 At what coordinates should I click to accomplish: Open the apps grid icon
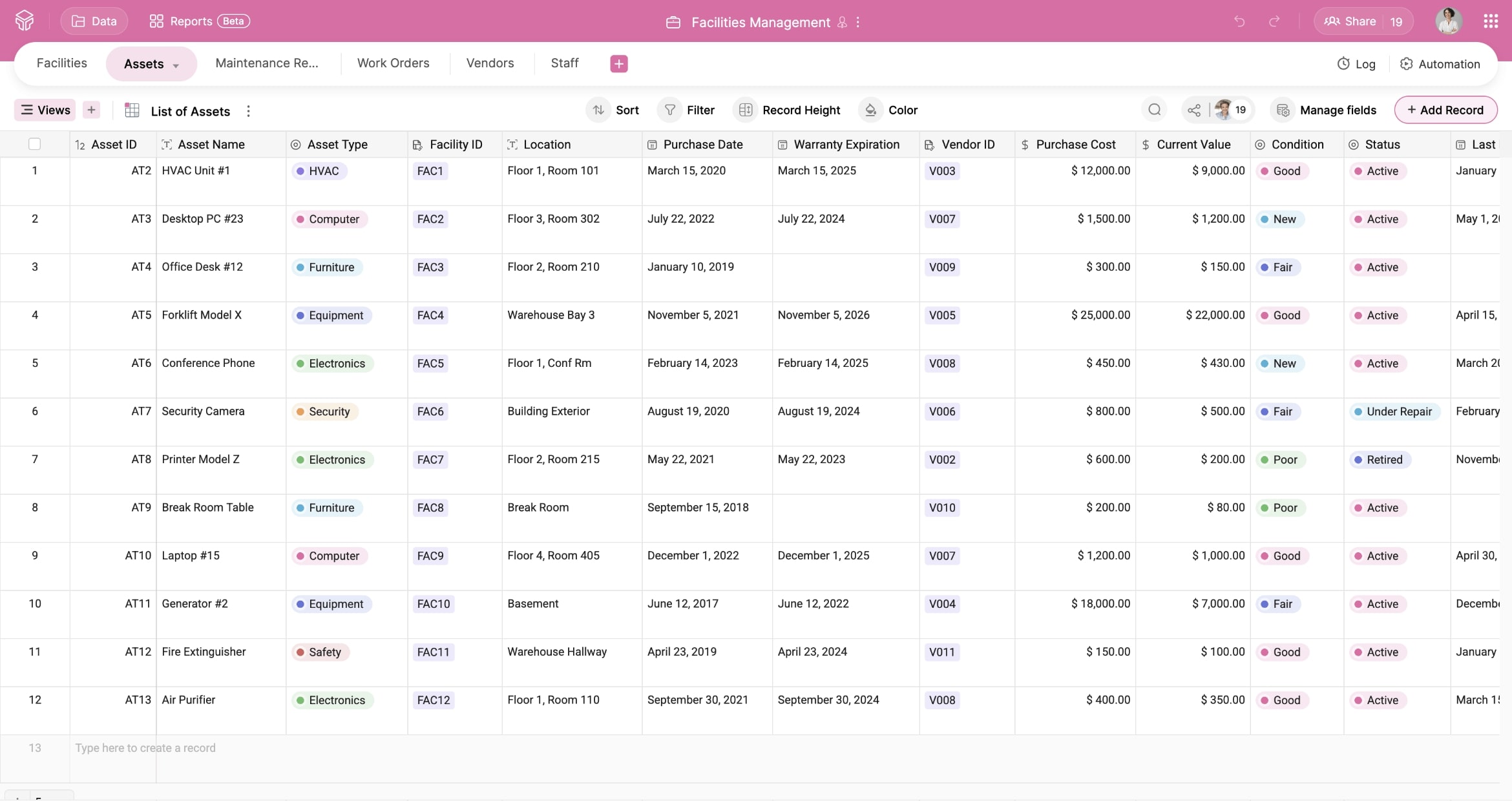(1491, 21)
